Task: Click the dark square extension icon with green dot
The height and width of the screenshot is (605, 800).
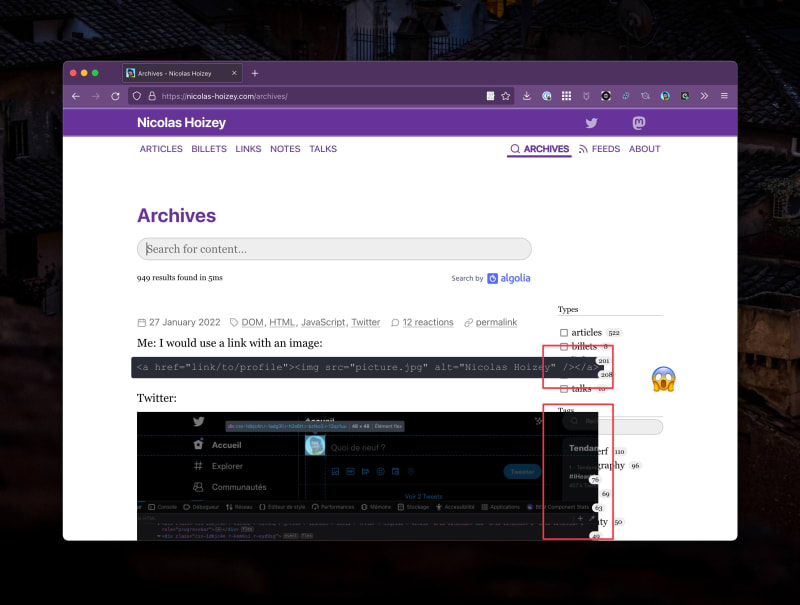Action: [x=685, y=96]
